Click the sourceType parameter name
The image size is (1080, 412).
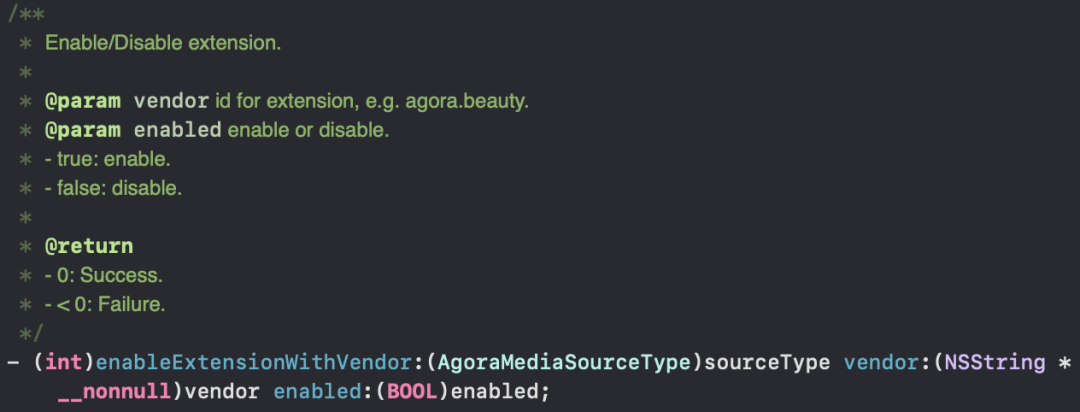769,361
